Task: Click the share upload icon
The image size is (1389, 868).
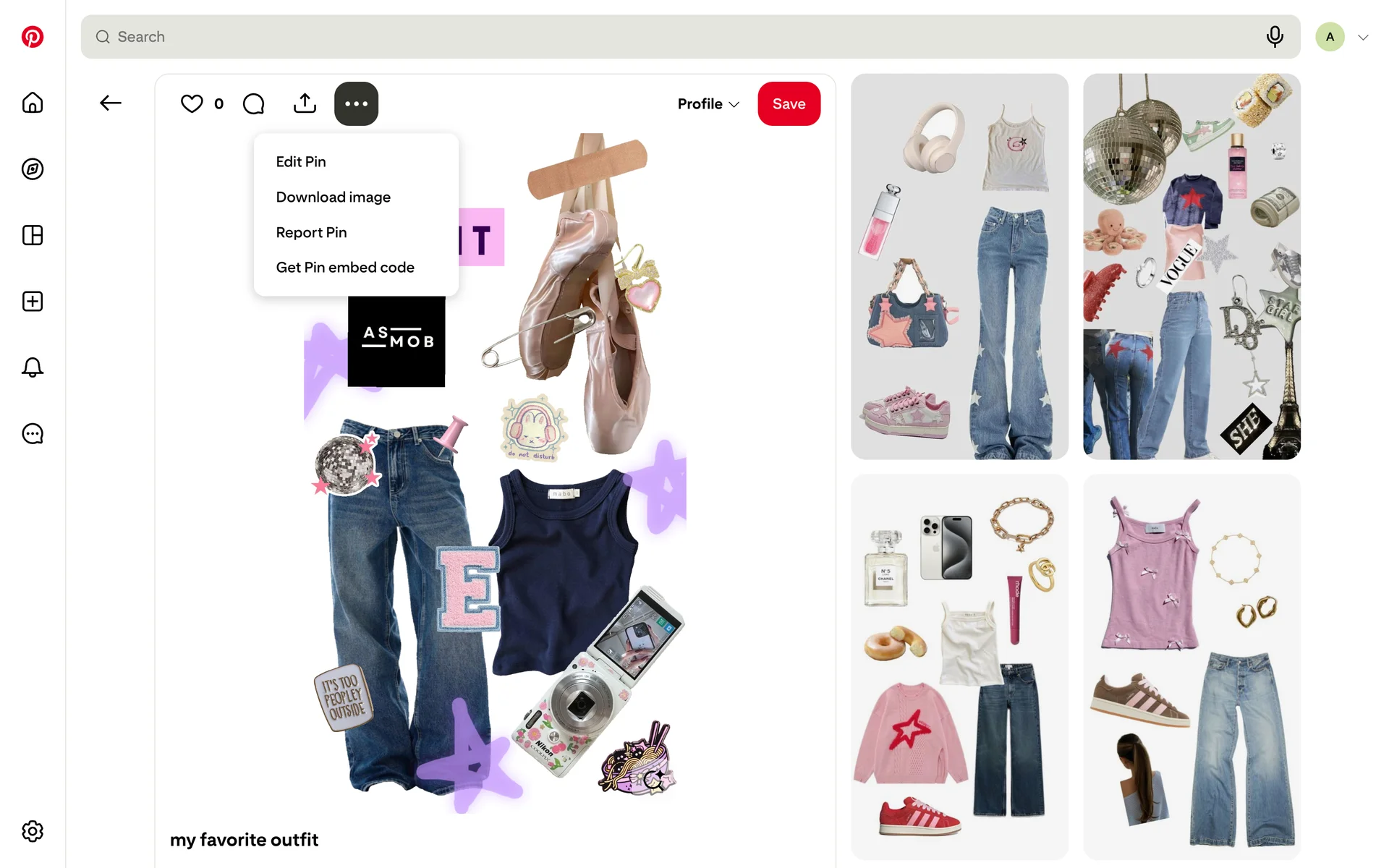Action: (x=305, y=103)
